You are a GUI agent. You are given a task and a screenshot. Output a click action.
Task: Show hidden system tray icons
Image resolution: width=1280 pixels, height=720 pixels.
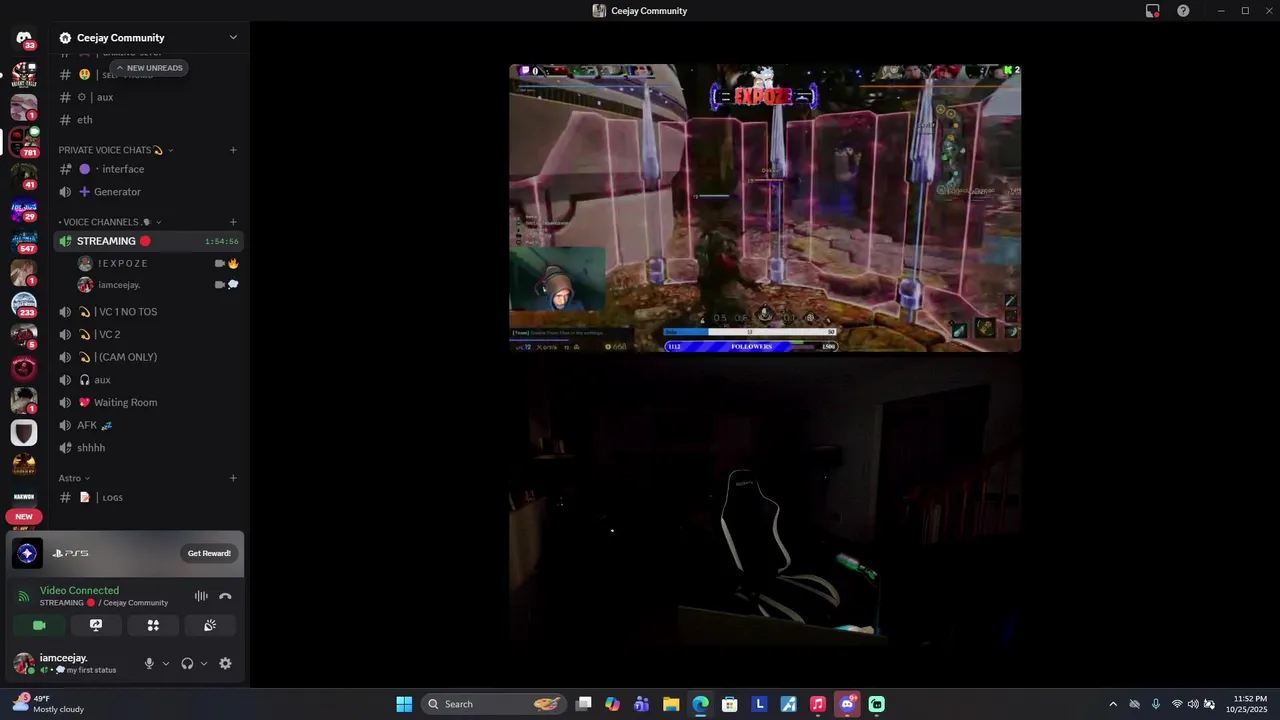pyautogui.click(x=1113, y=704)
